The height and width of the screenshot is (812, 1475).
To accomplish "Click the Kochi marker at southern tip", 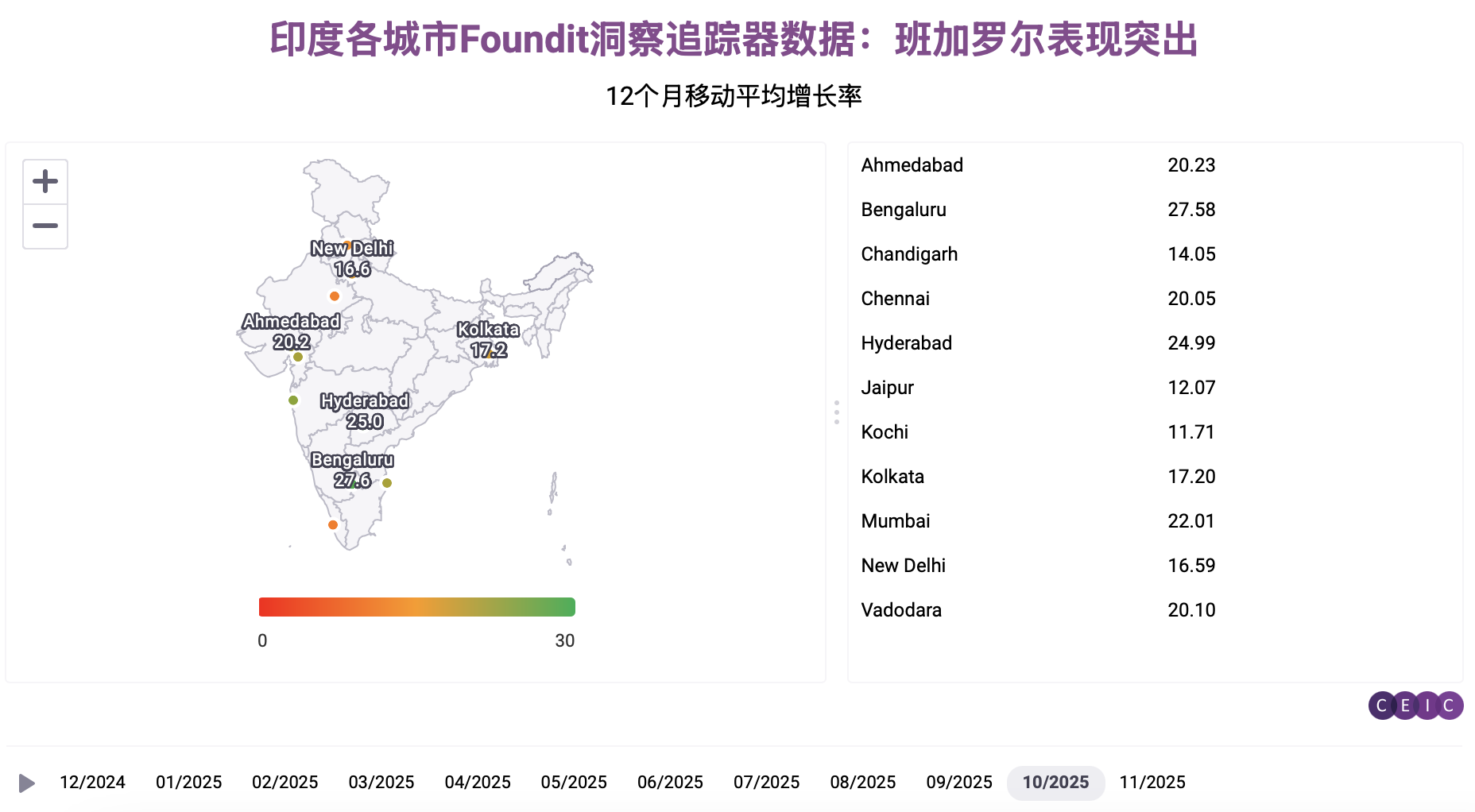I will [333, 525].
